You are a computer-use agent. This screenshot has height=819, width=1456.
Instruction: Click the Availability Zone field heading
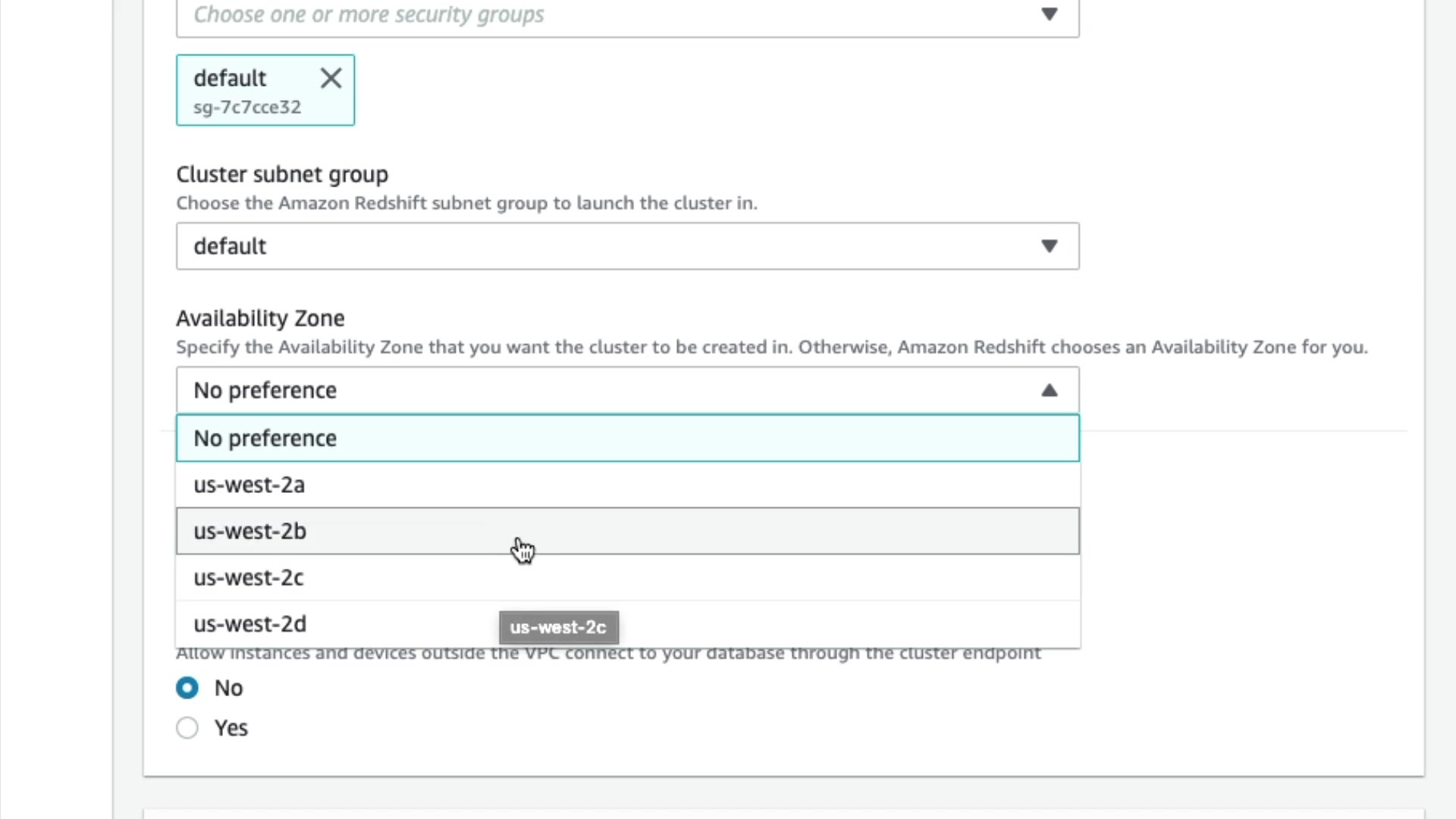(260, 318)
